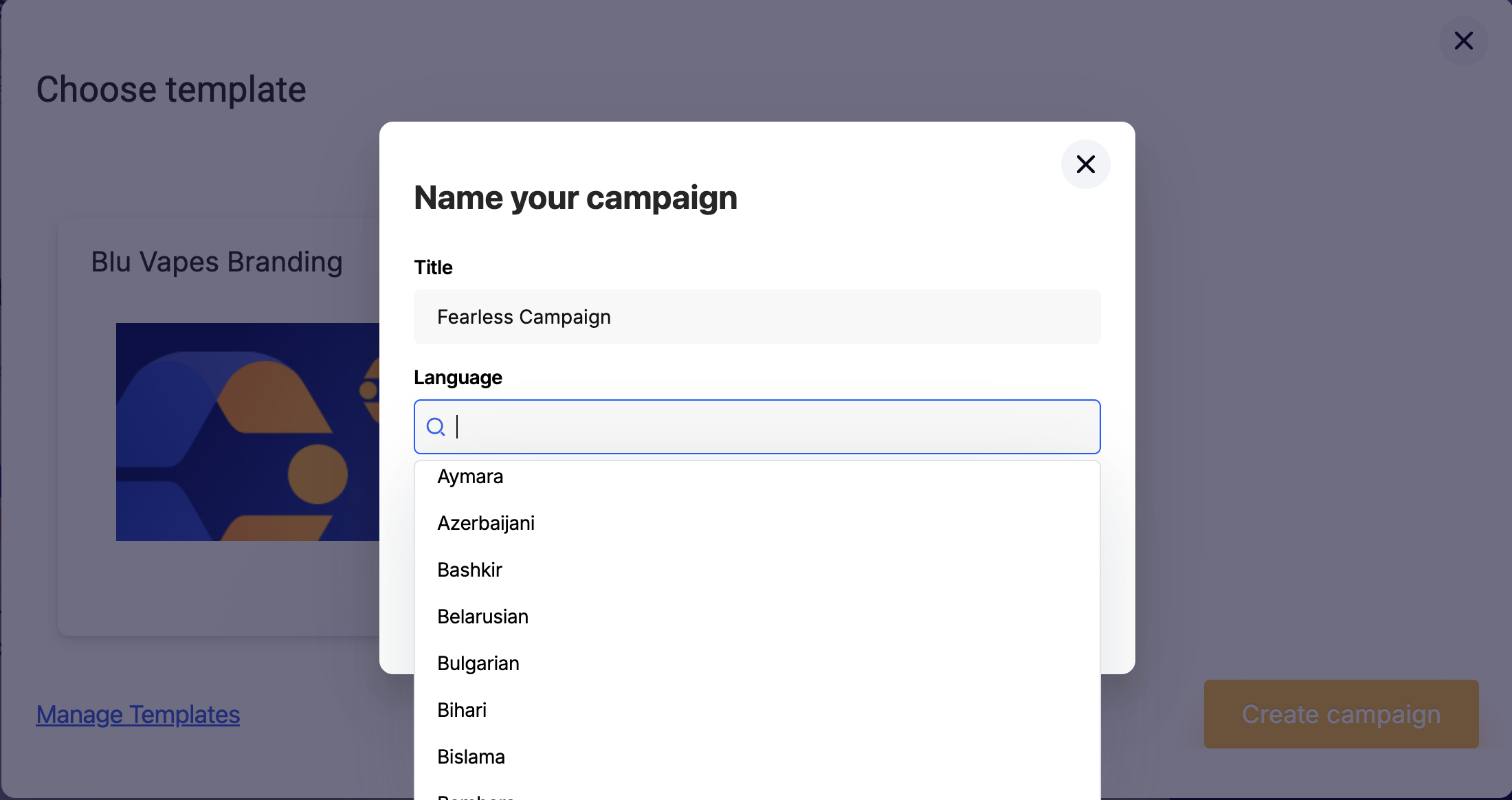Choose Bashkir in the language dropdown
Image resolution: width=1512 pixels, height=800 pixels.
469,569
